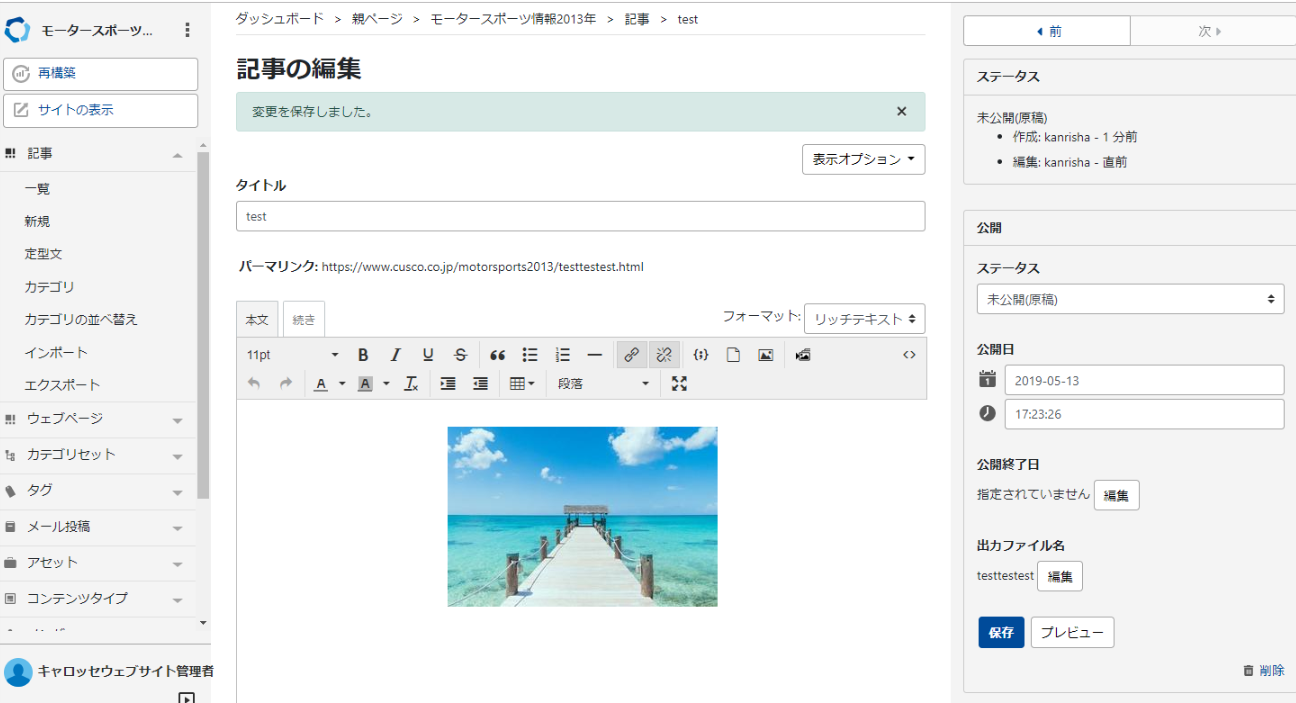This screenshot has height=703, width=1296.
Task: Click the insert image icon
Action: click(765, 355)
